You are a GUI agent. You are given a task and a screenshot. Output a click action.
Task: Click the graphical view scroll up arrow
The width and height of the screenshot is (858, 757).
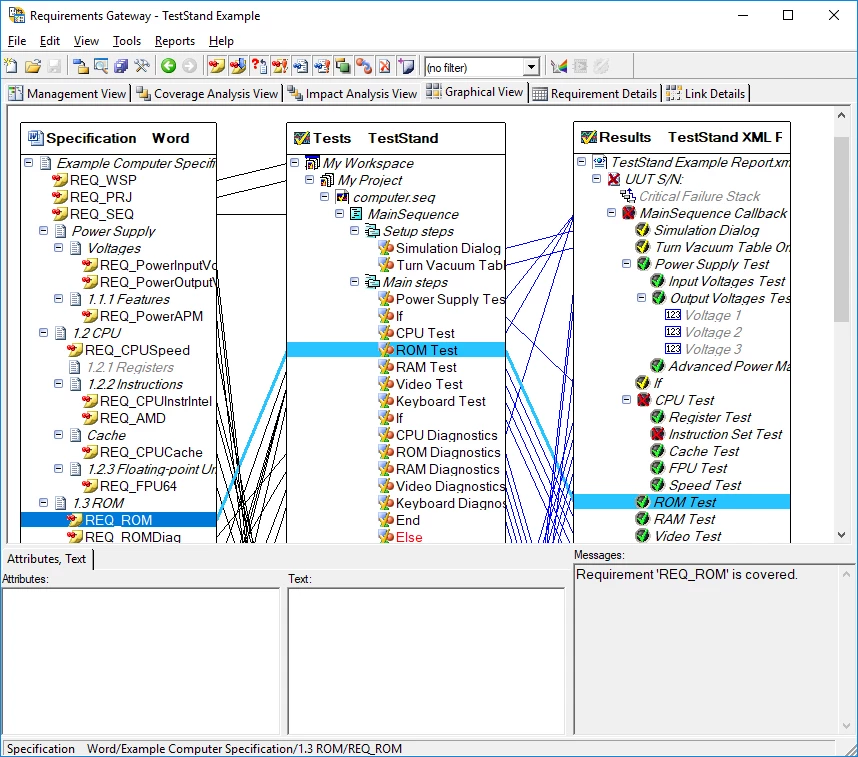pos(841,115)
